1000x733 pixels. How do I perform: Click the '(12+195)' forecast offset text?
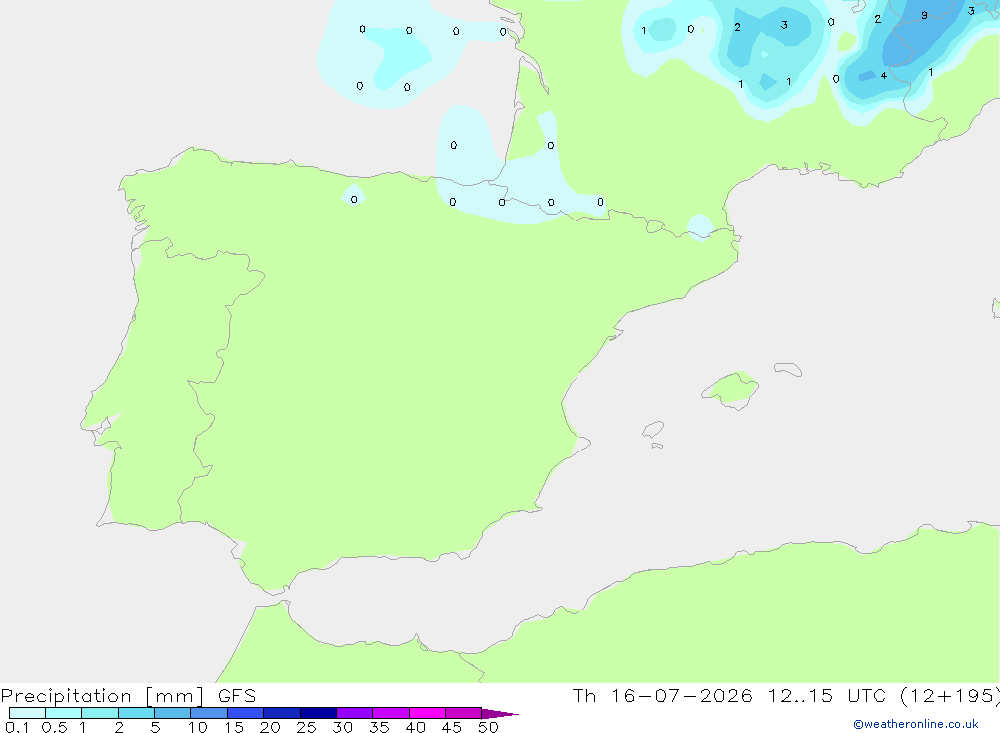click(950, 696)
